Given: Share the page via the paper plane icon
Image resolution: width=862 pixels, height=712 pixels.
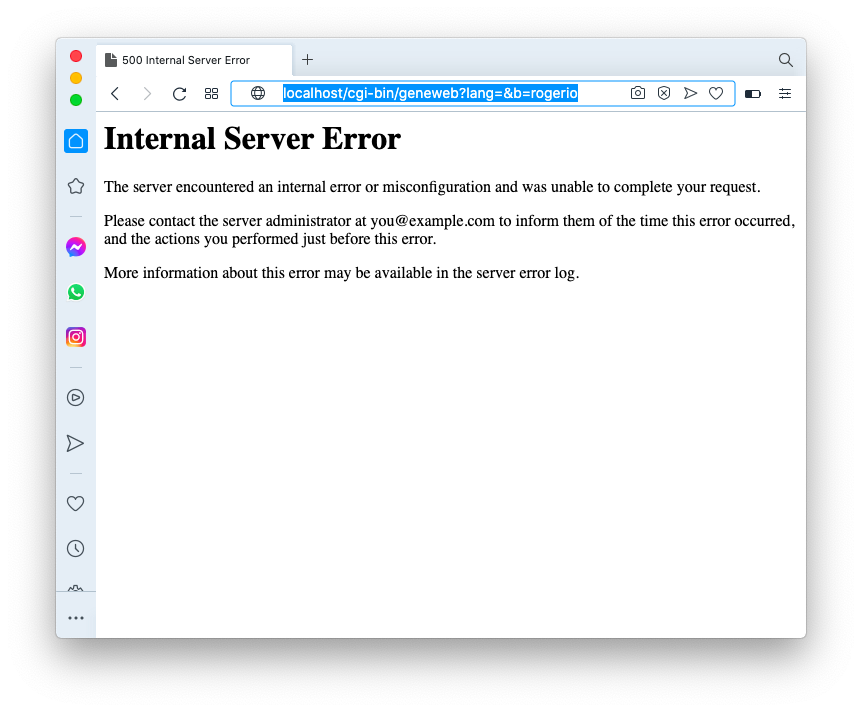Looking at the screenshot, I should [690, 92].
